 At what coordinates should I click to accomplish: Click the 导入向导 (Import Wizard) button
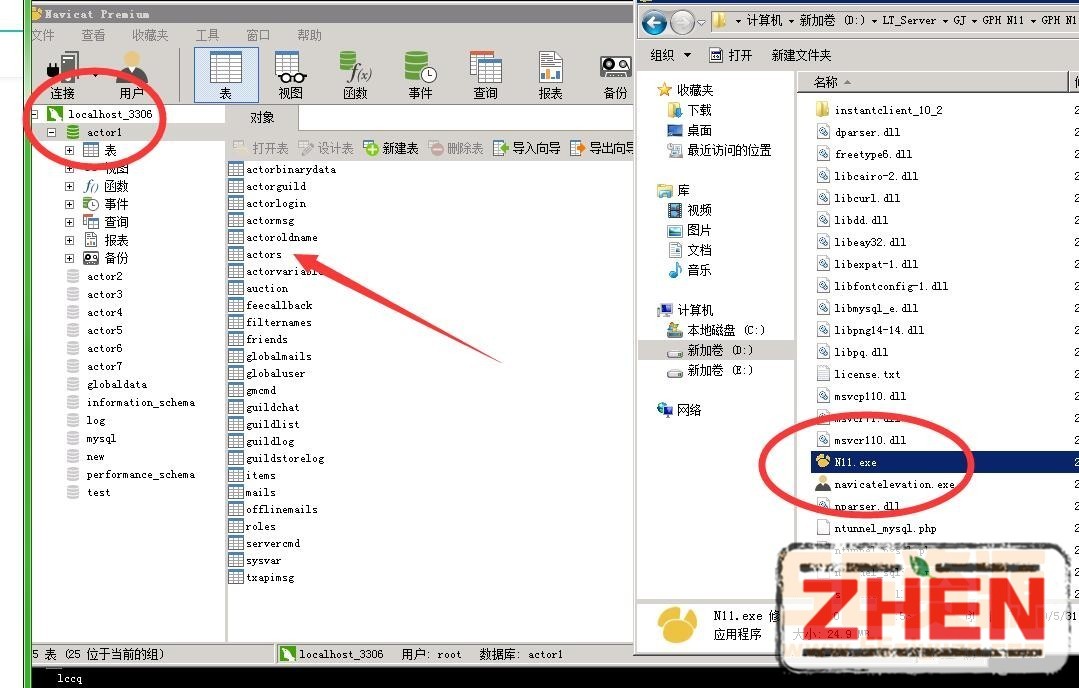526,148
